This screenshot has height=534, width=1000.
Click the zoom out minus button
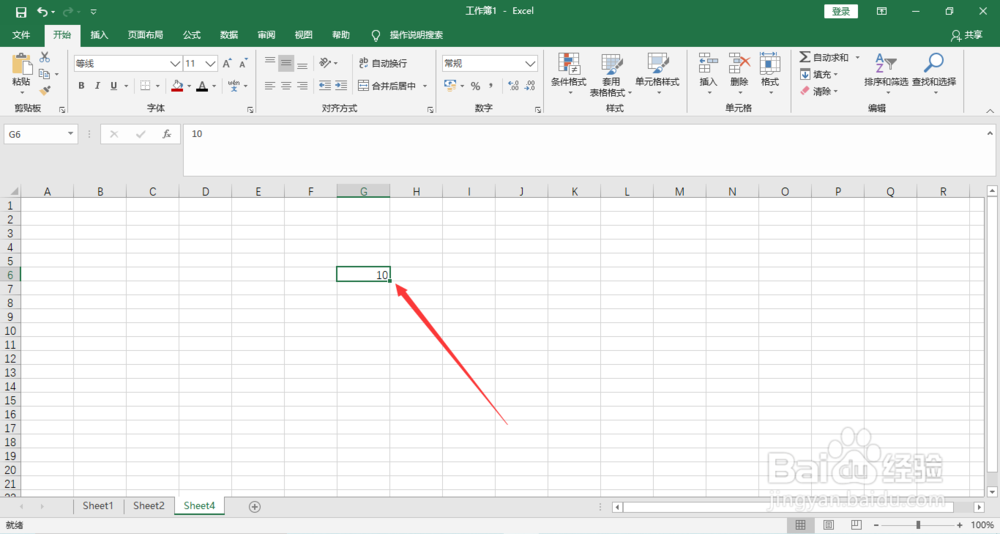coord(876,525)
